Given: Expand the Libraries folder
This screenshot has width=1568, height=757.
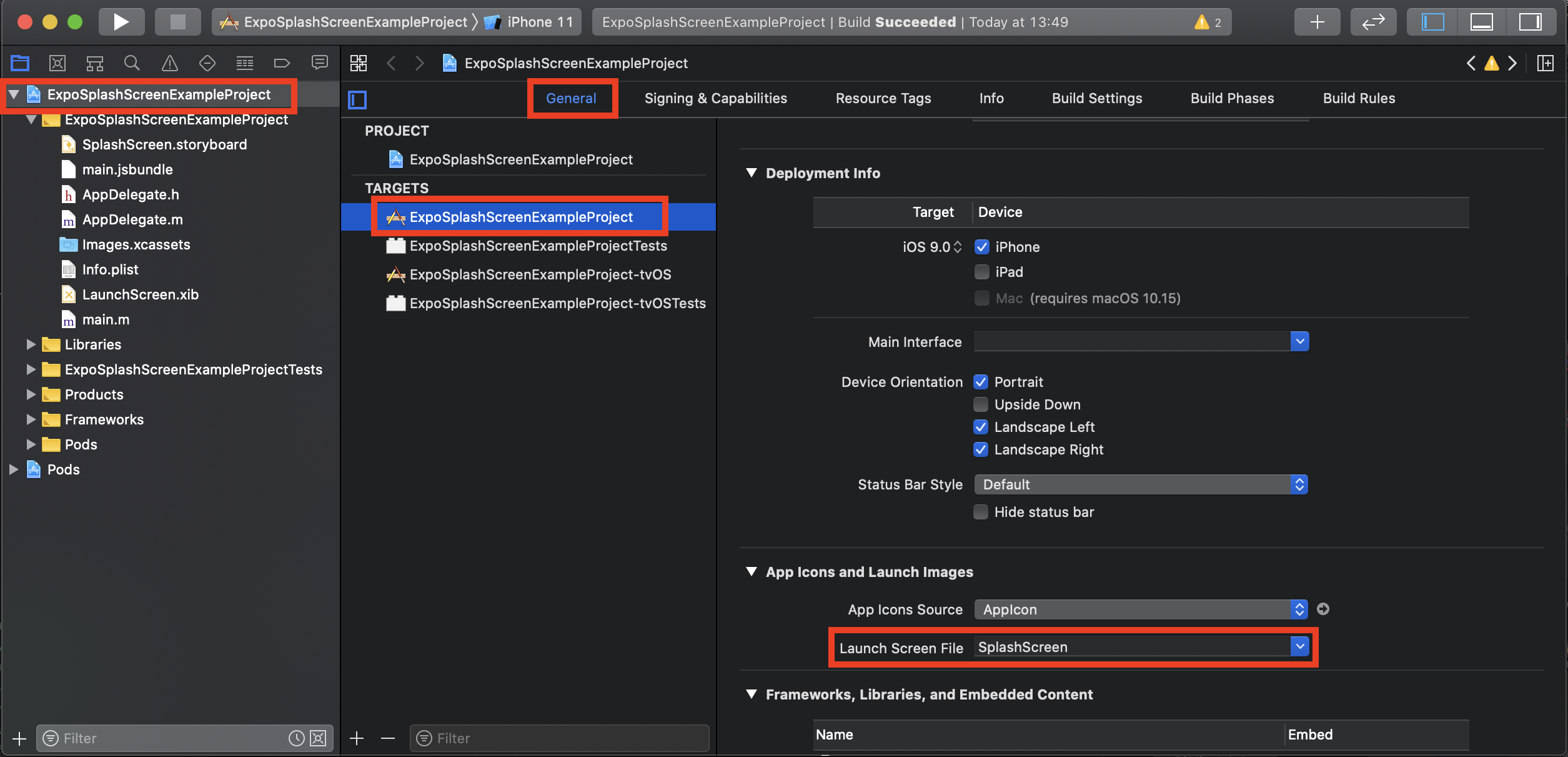Looking at the screenshot, I should (x=31, y=344).
